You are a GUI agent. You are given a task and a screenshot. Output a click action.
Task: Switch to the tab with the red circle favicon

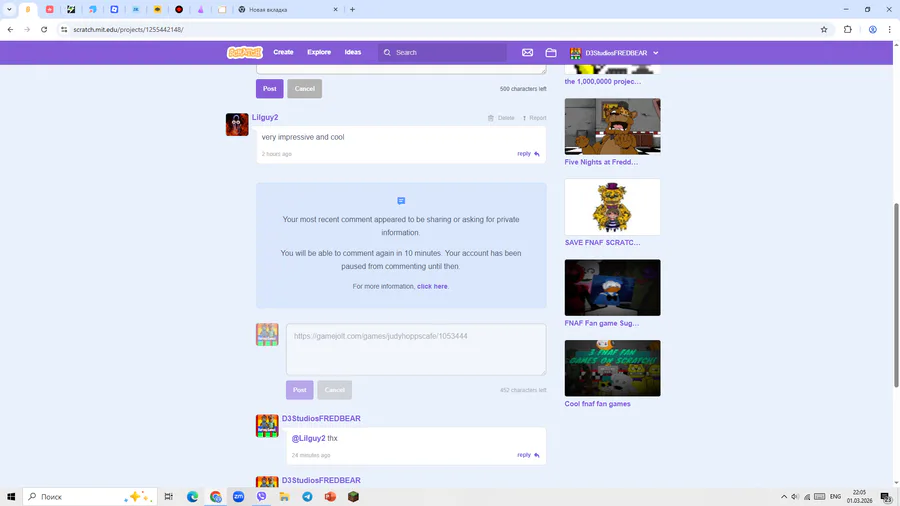(179, 9)
